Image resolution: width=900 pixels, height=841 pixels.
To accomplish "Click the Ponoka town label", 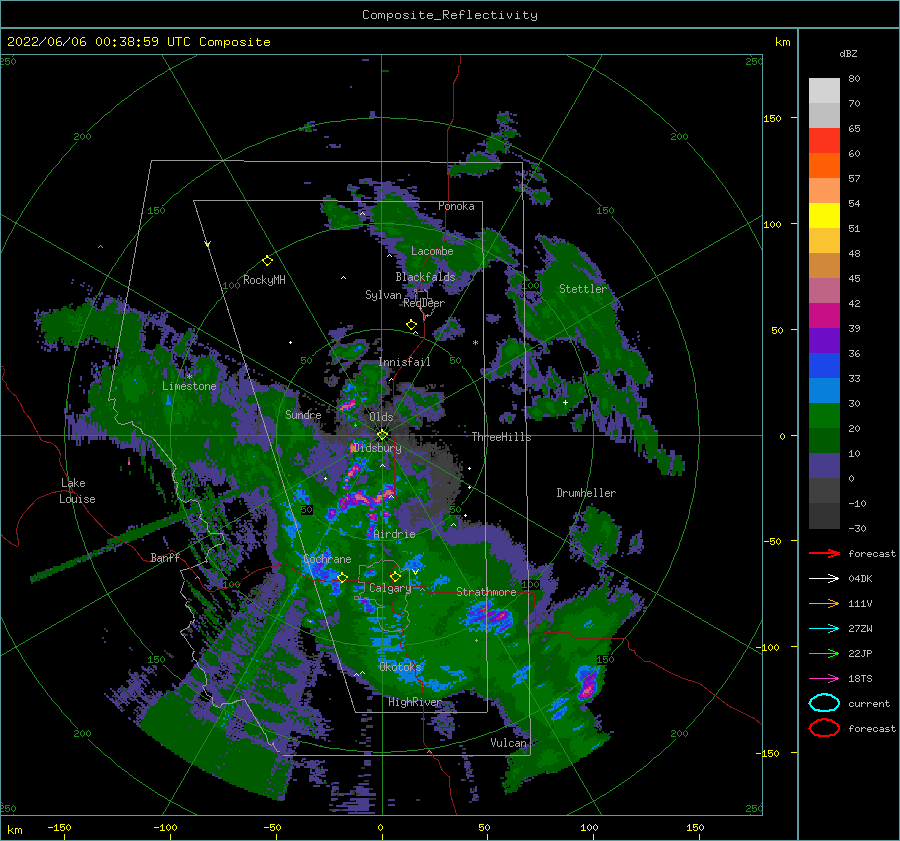I will click(456, 206).
